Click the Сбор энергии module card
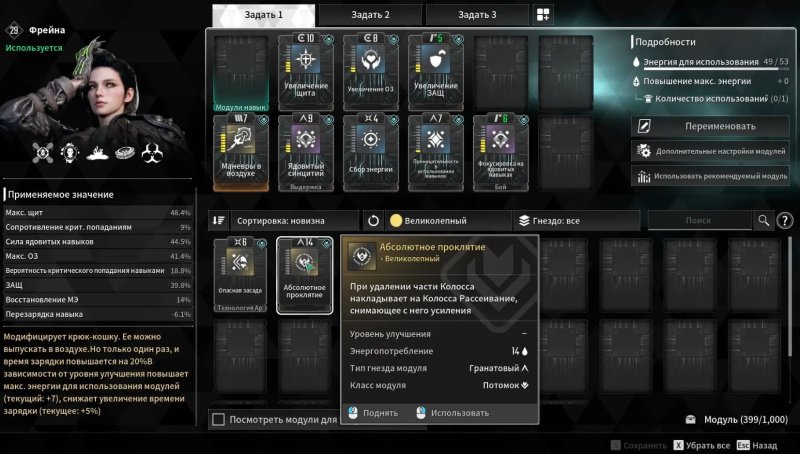The height and width of the screenshot is (454, 800). coord(371,153)
